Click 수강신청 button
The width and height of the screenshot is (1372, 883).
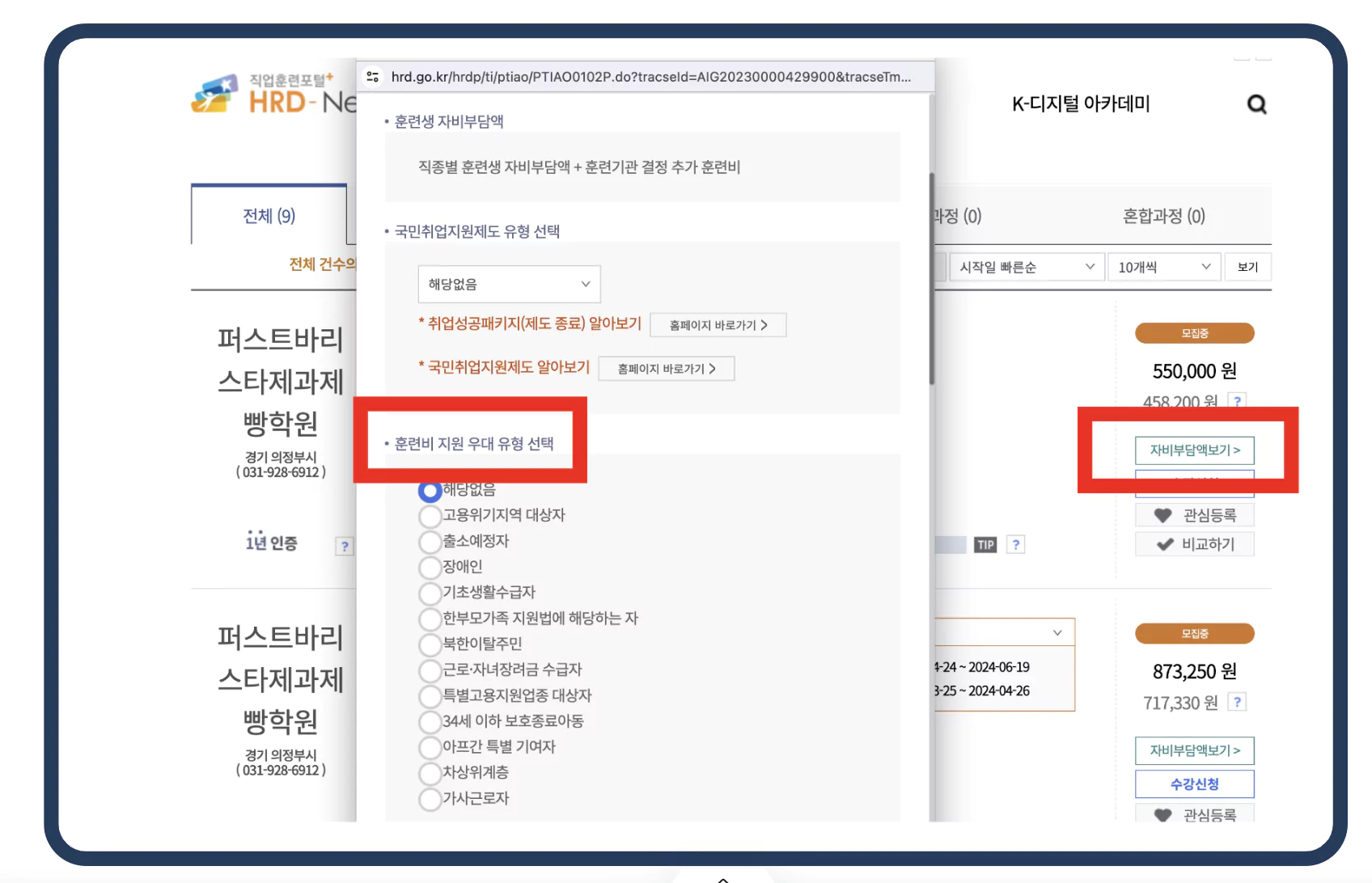point(1195,784)
